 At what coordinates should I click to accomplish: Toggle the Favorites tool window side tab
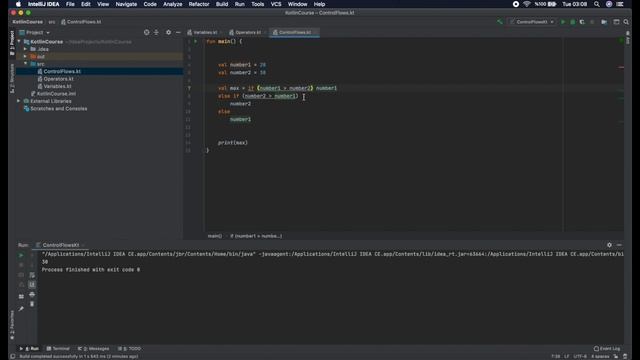12,325
